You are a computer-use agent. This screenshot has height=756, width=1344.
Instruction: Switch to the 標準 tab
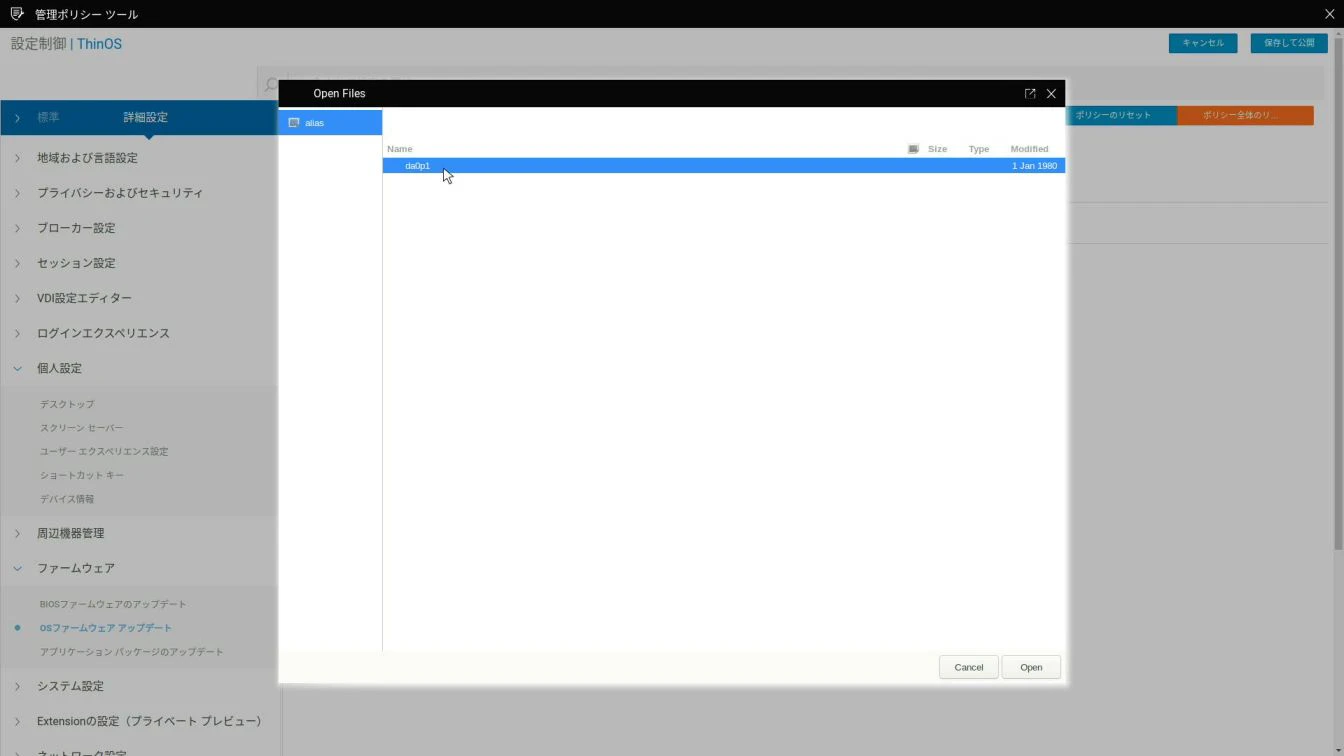[x=48, y=118]
